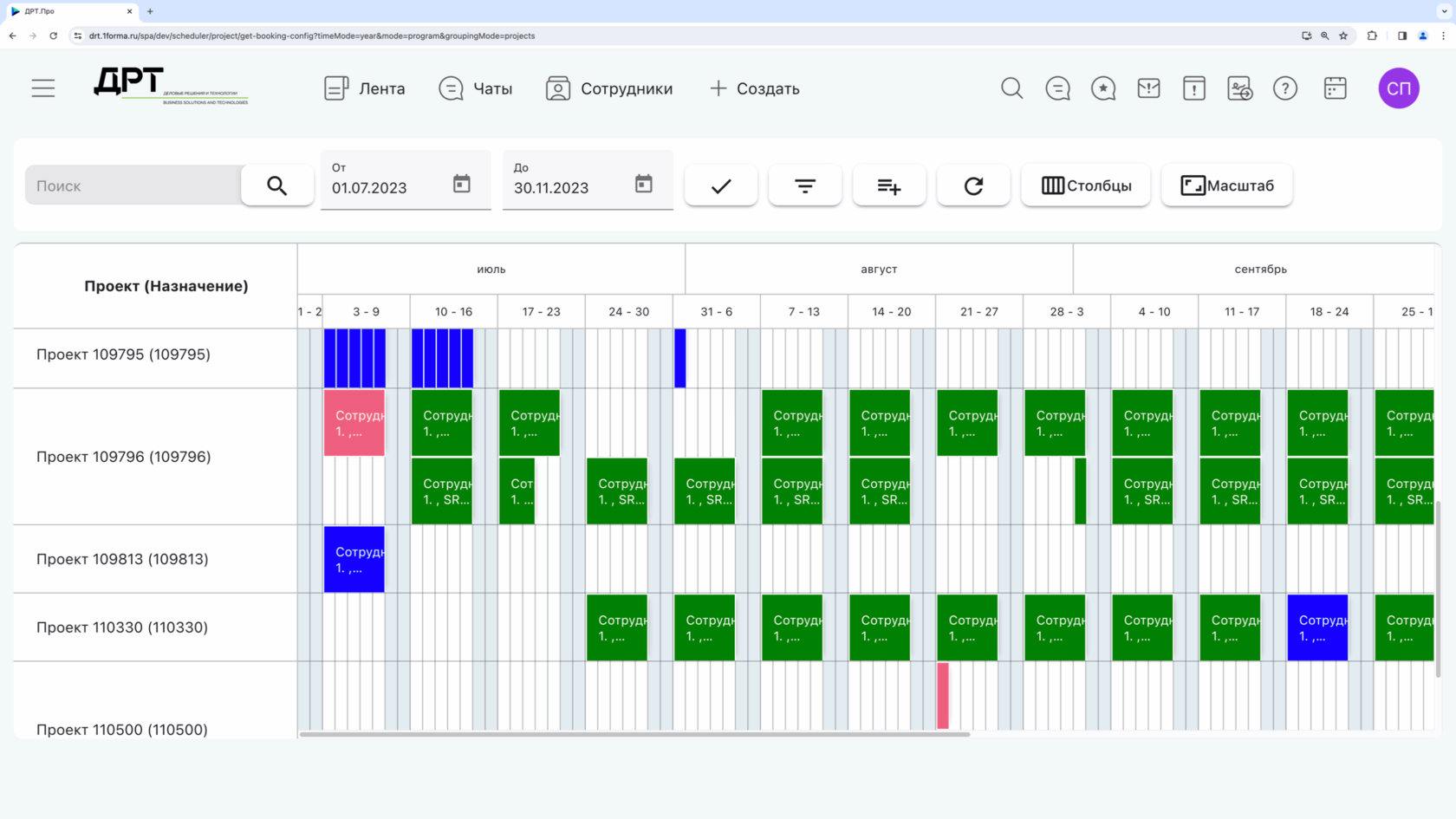Click the horizontal timeline scrollbar
1456x819 pixels.
[634, 734]
